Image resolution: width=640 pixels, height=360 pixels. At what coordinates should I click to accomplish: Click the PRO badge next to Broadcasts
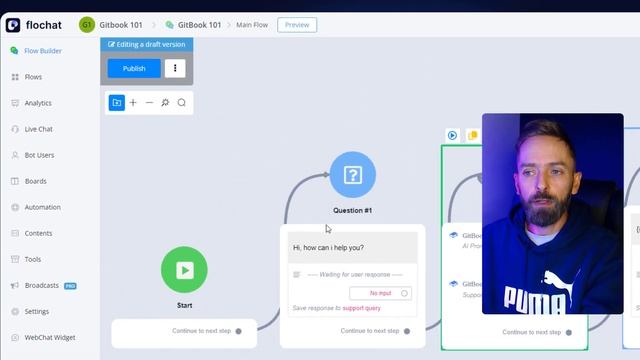point(70,286)
